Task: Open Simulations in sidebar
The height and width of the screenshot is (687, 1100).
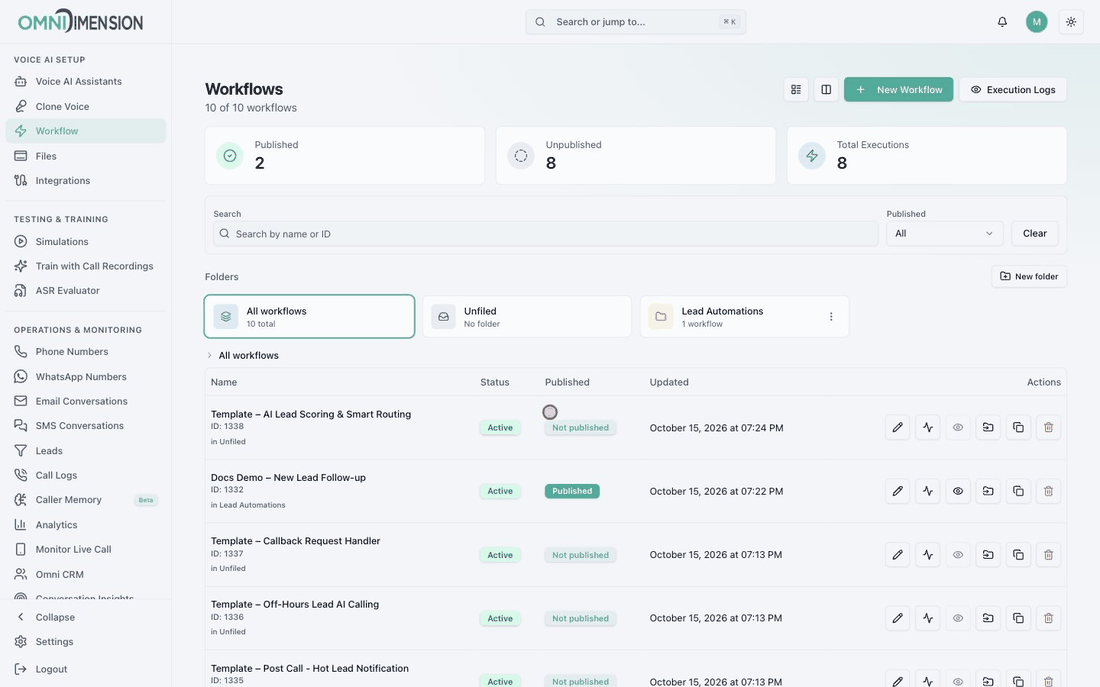Action: click(86, 241)
